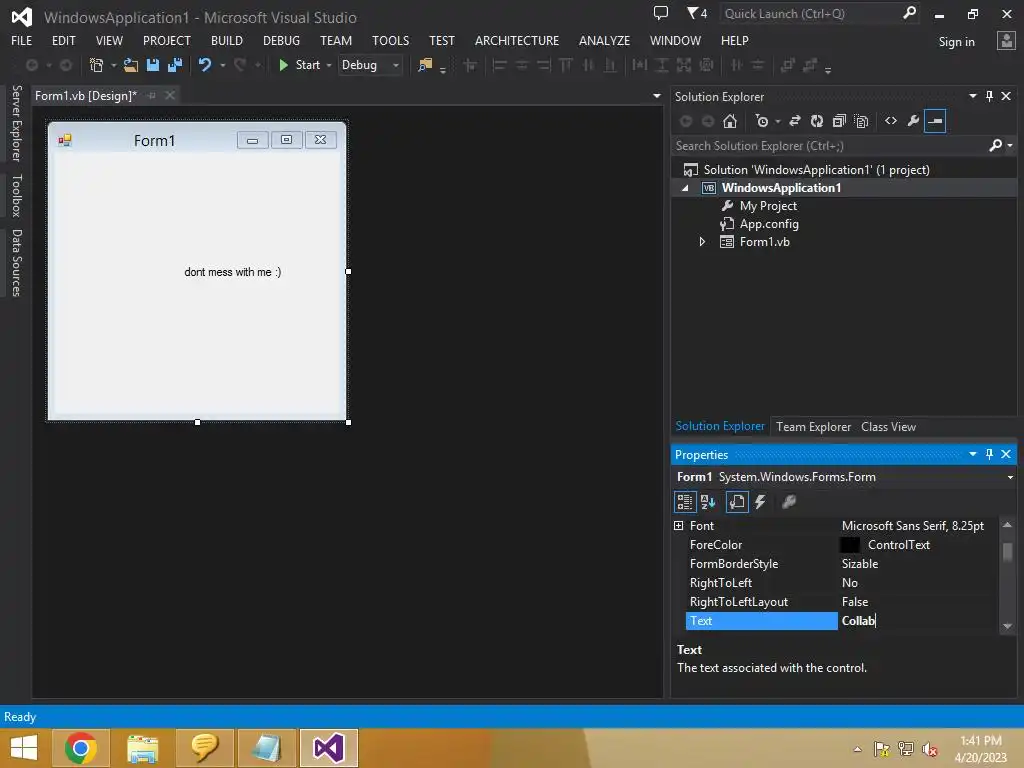Switch to the Team Explorer tab

coord(813,426)
